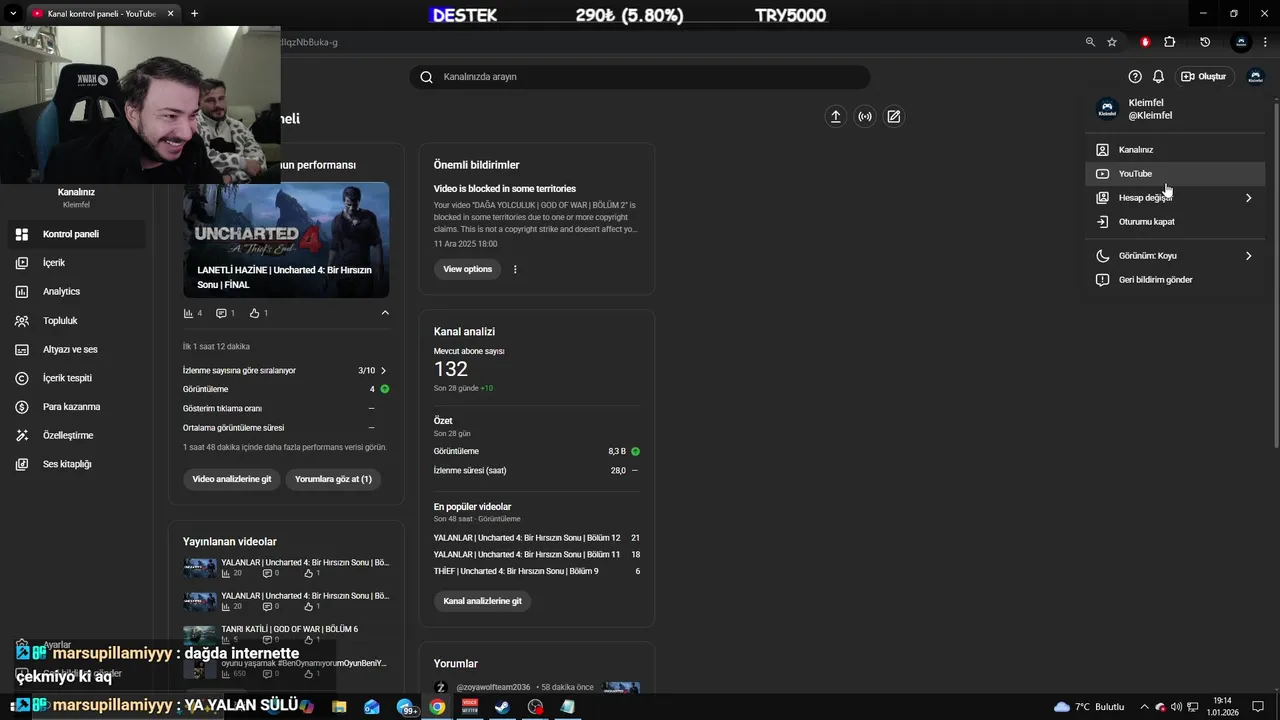Open the Windows notification center icon
This screenshot has width=1280, height=720.
[x=1258, y=707]
